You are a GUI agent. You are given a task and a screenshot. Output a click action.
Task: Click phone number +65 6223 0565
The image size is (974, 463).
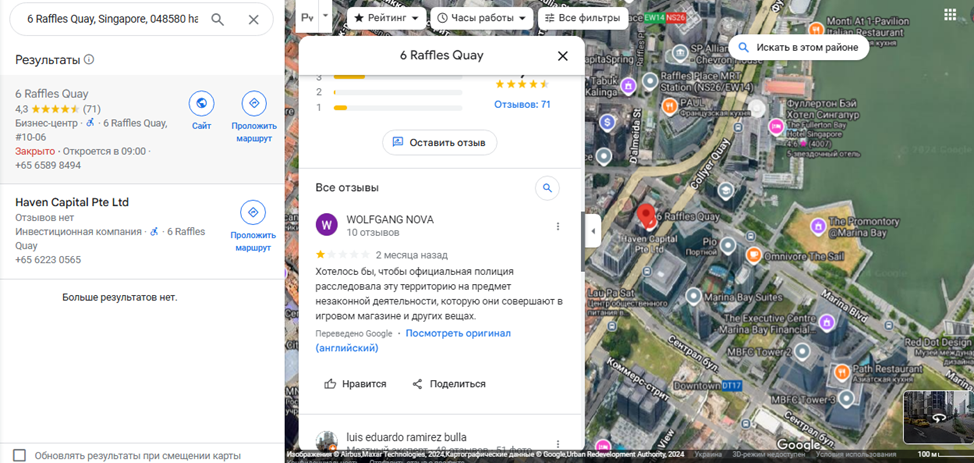[48, 260]
